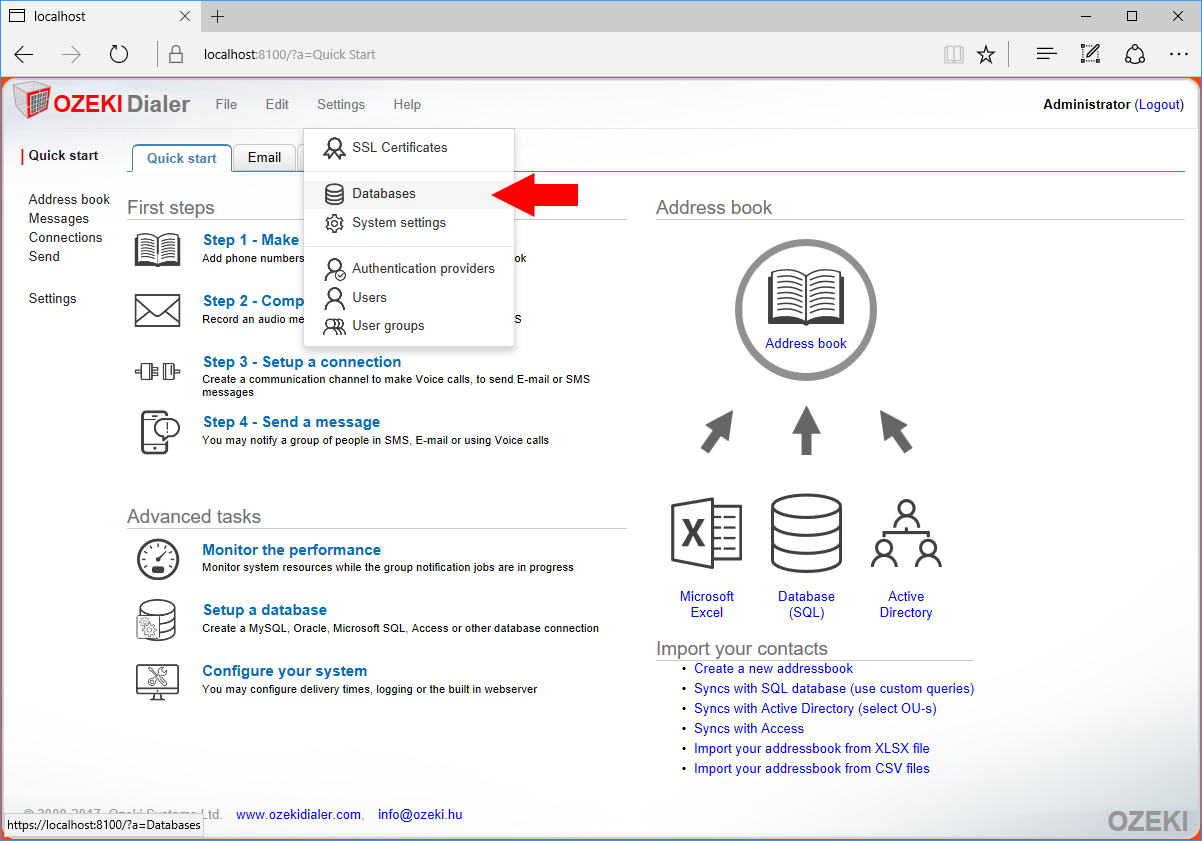Image resolution: width=1202 pixels, height=841 pixels.
Task: Click the Logout link
Action: tap(1159, 105)
